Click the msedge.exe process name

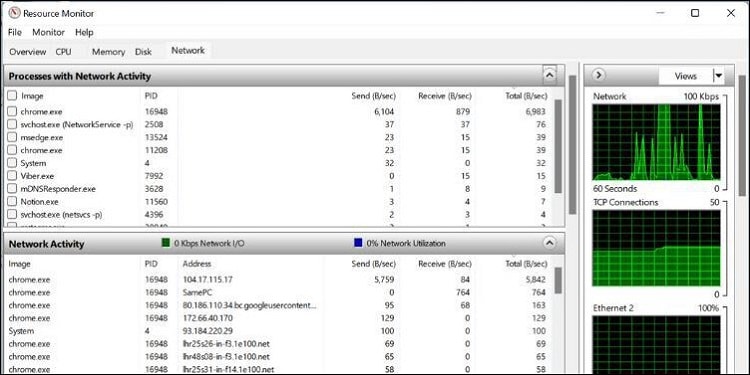pos(42,137)
